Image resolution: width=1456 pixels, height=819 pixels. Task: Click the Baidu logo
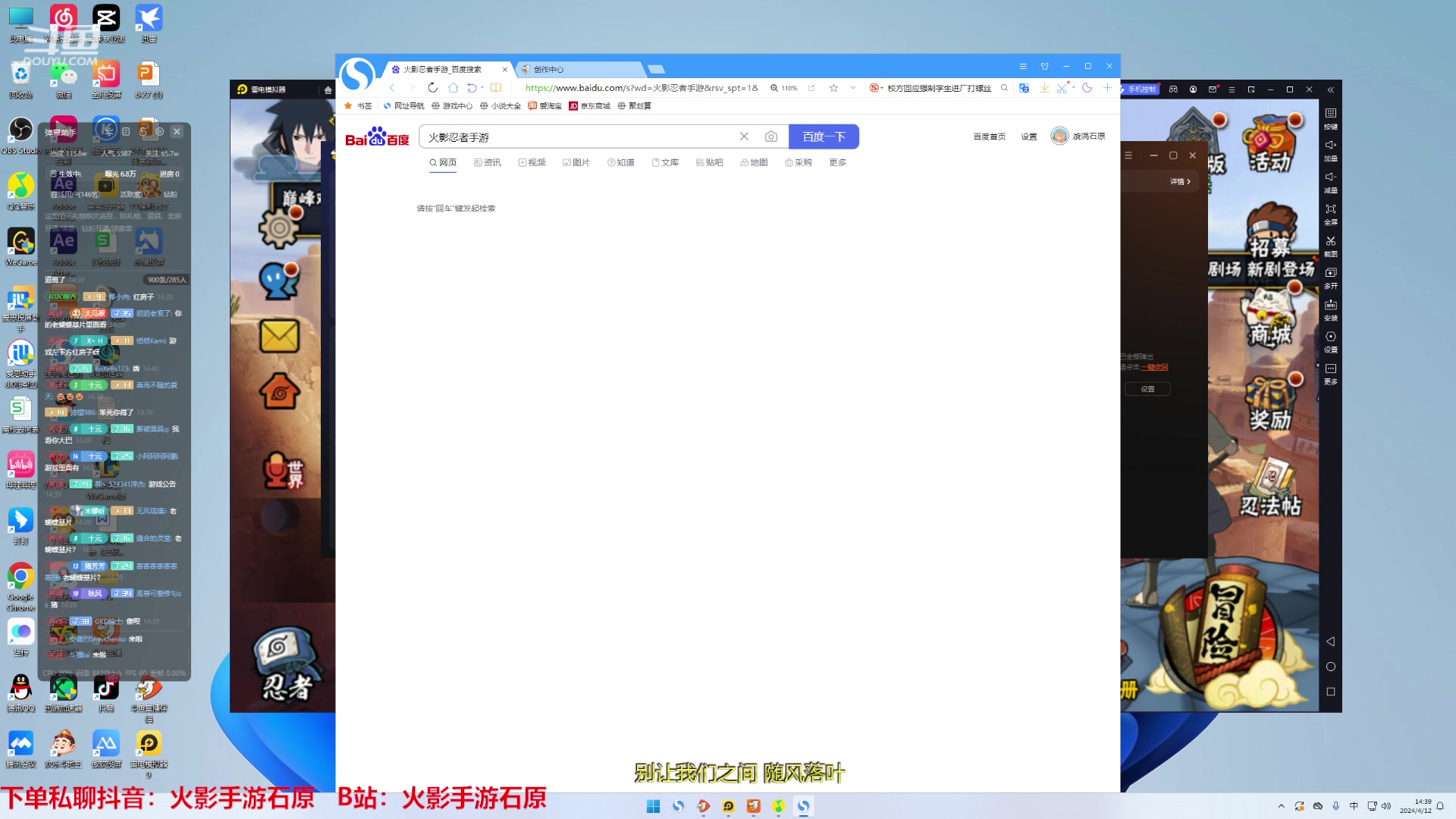377,136
